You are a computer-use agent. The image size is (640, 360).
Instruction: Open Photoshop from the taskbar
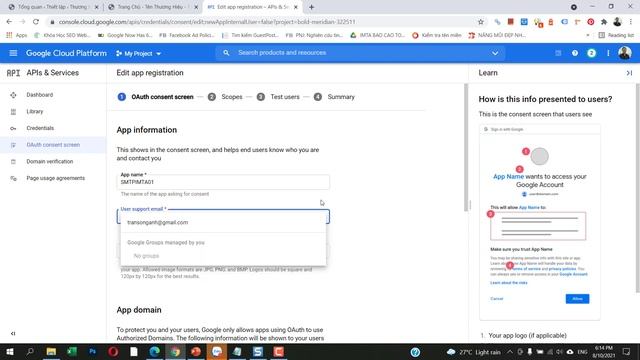93,351
